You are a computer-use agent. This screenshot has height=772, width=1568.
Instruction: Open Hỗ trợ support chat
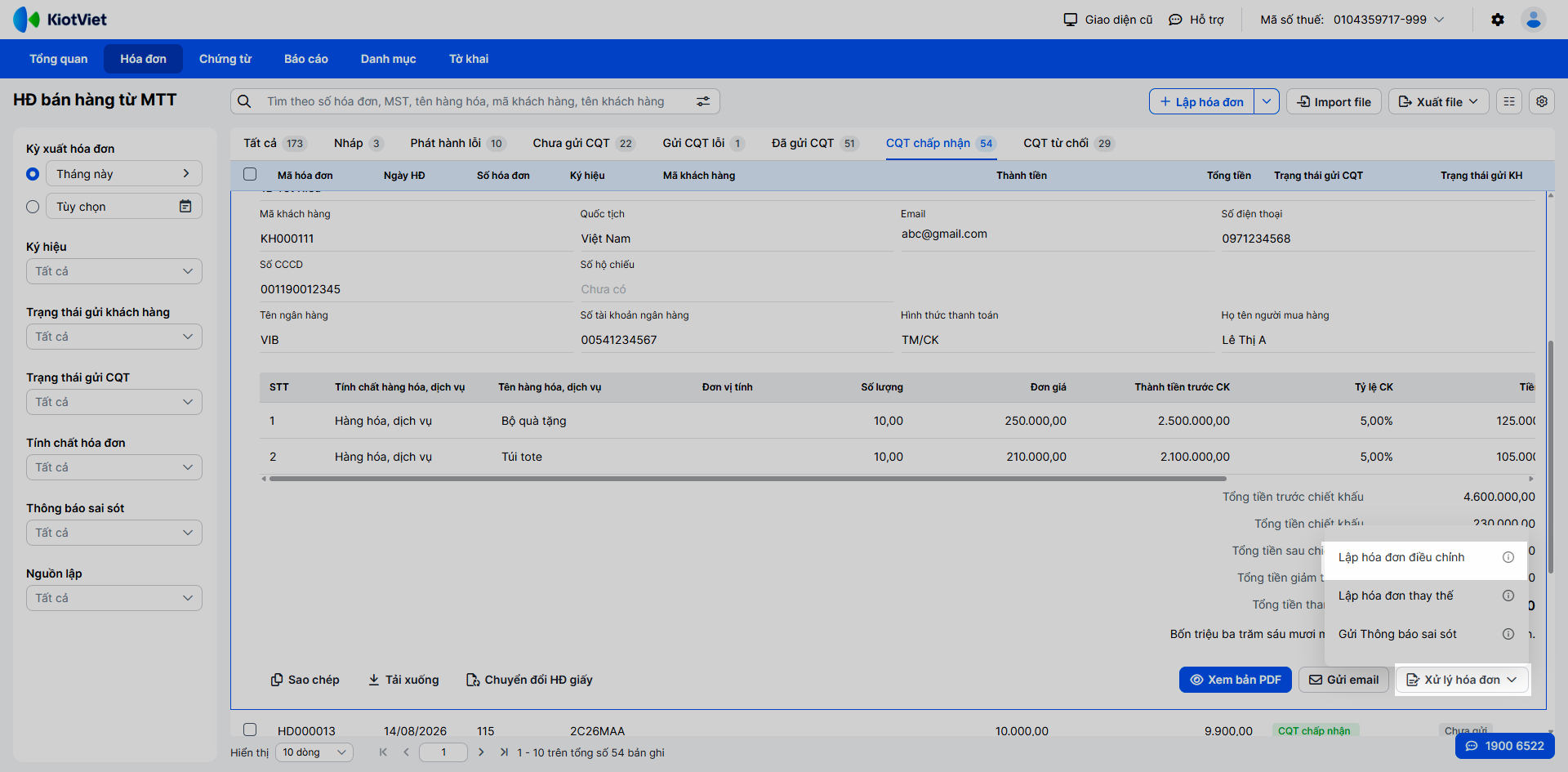tap(1196, 20)
